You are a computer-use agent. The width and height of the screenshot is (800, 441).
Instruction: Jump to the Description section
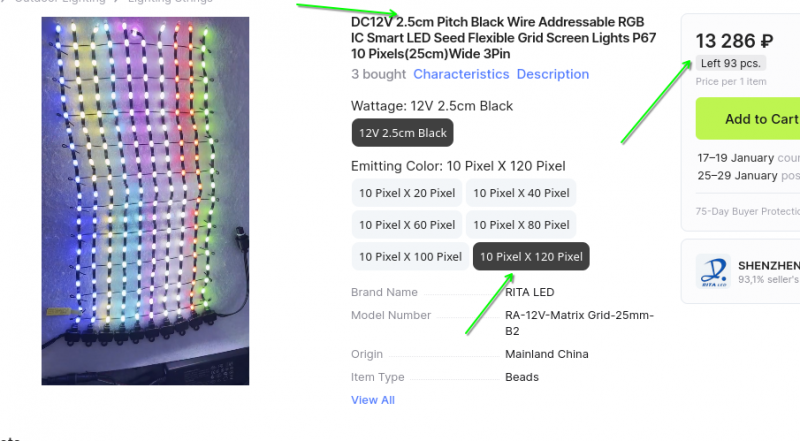(x=552, y=74)
